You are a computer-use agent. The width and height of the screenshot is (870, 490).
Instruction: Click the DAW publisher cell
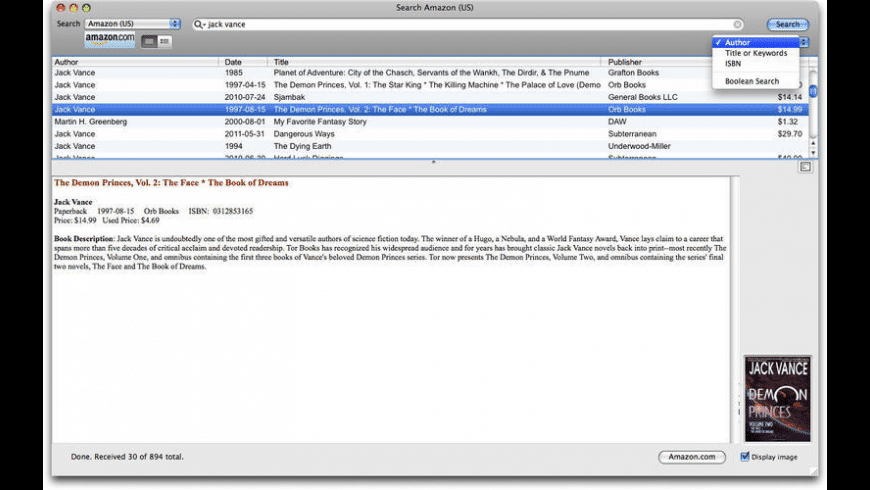pos(617,122)
